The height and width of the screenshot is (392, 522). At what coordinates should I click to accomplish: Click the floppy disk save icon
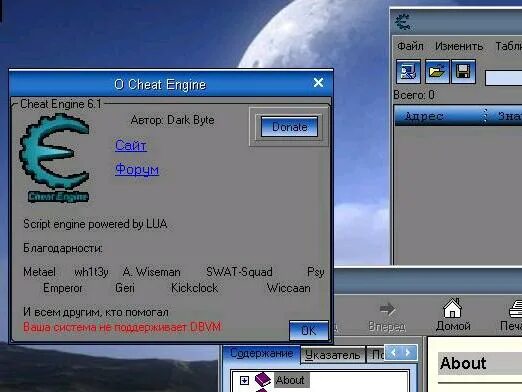pos(463,71)
